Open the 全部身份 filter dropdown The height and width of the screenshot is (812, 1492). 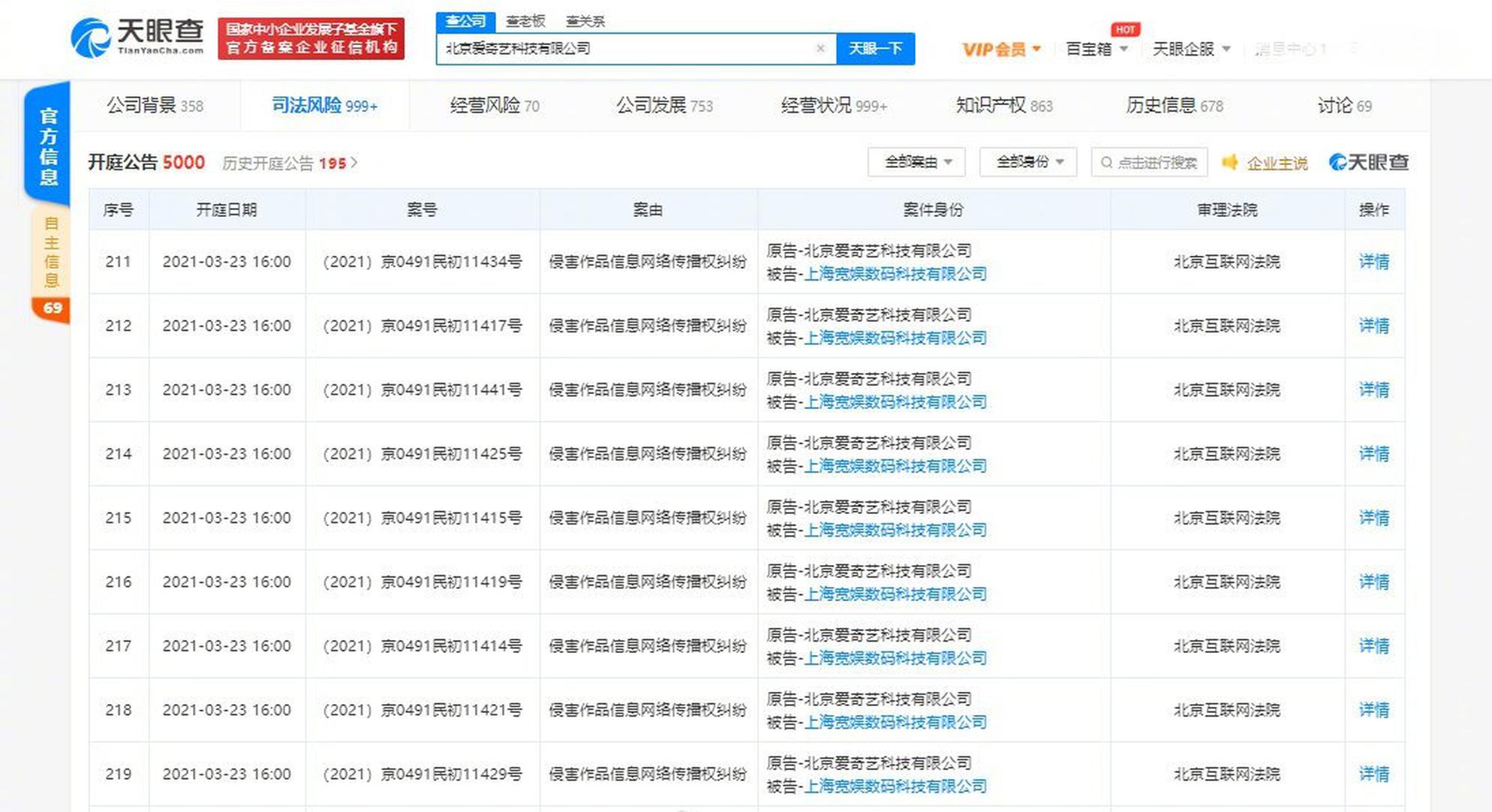(x=1027, y=162)
